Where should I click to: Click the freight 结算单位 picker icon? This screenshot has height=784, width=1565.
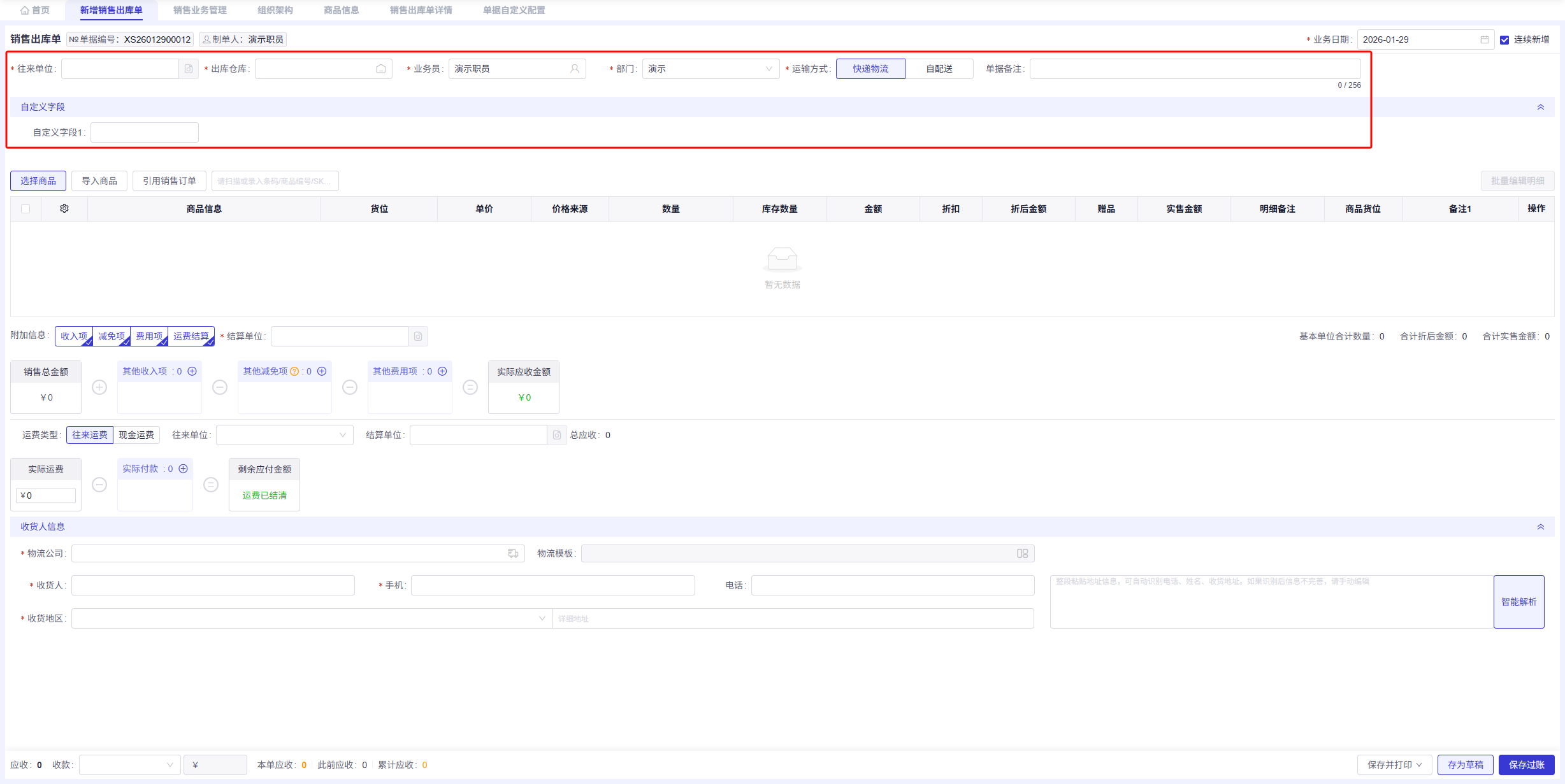coord(557,435)
